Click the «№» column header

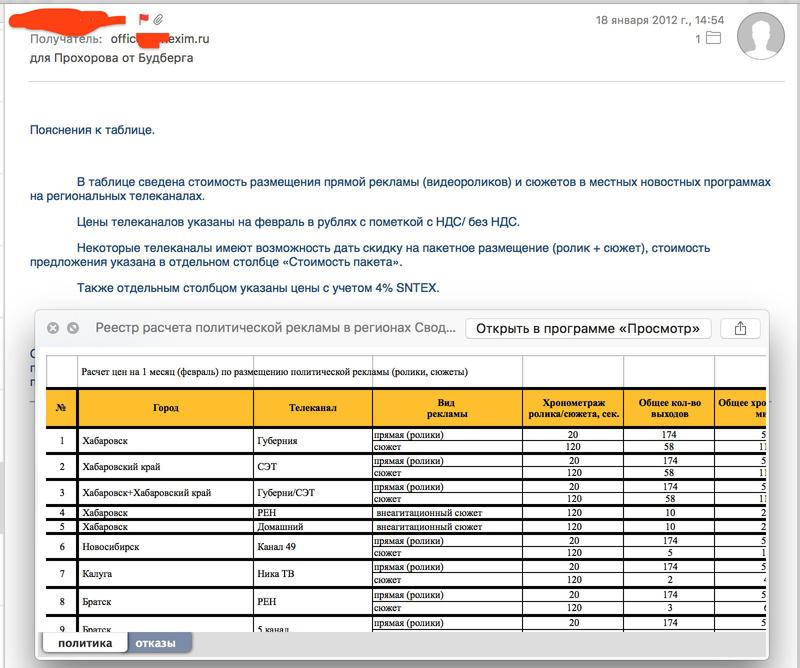point(61,408)
